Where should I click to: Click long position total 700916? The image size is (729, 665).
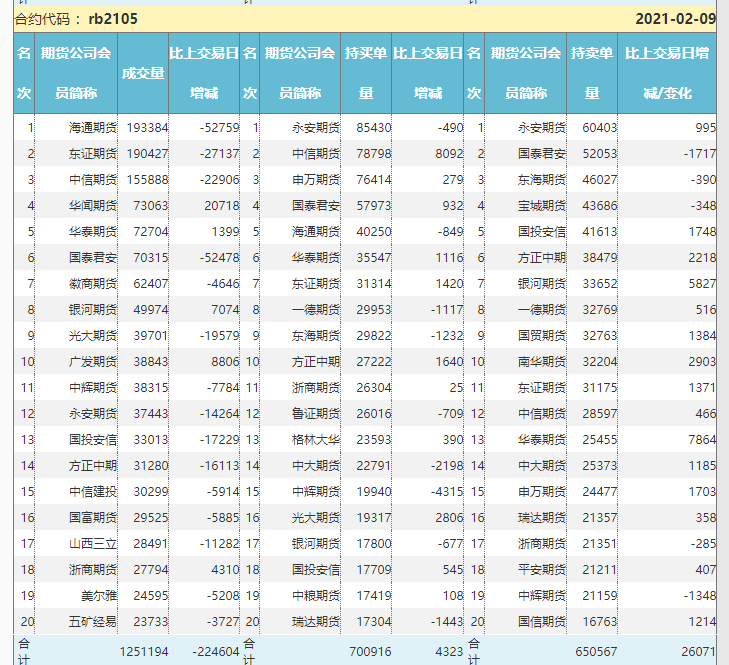(x=371, y=652)
